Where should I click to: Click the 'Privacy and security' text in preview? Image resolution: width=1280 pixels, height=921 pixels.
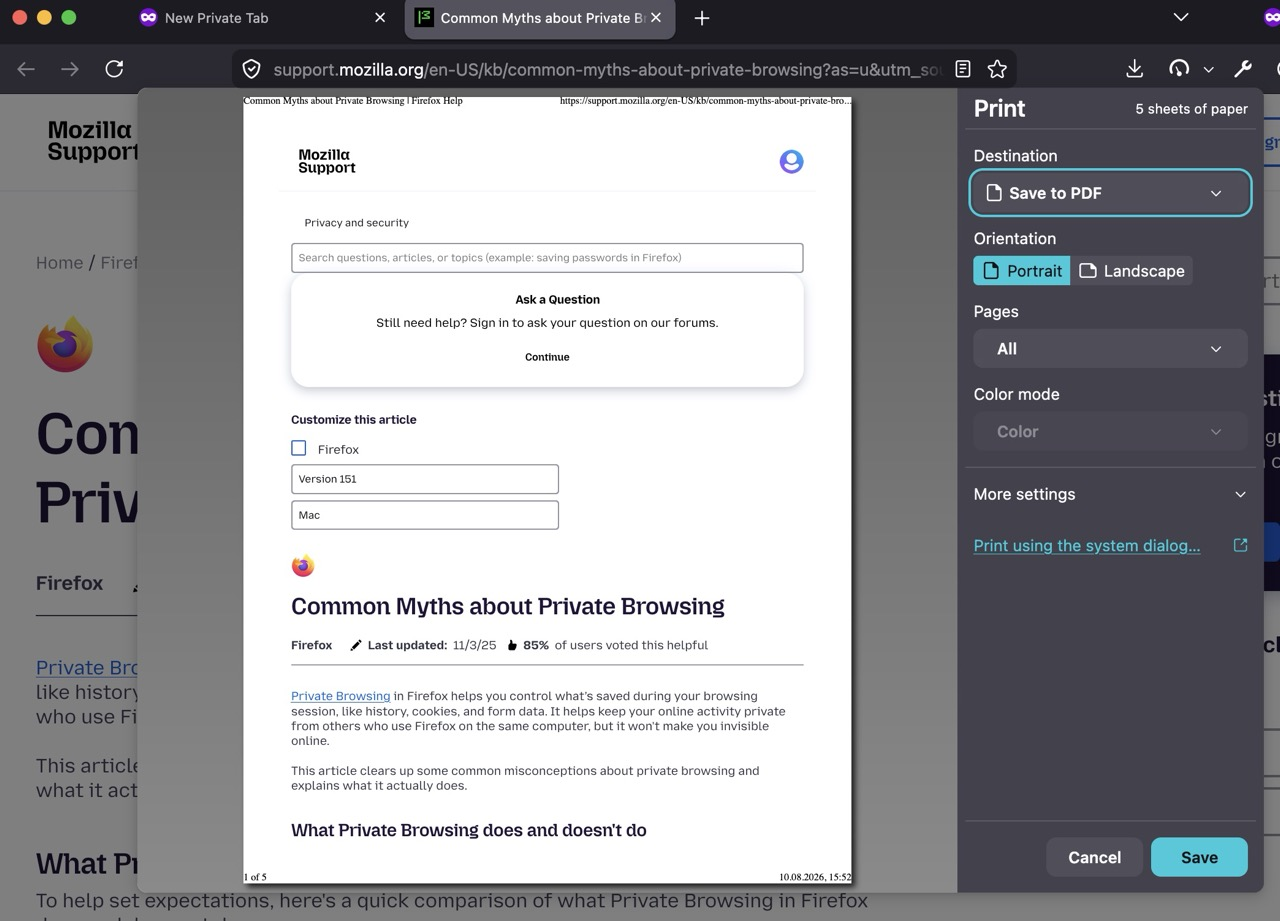coord(357,223)
